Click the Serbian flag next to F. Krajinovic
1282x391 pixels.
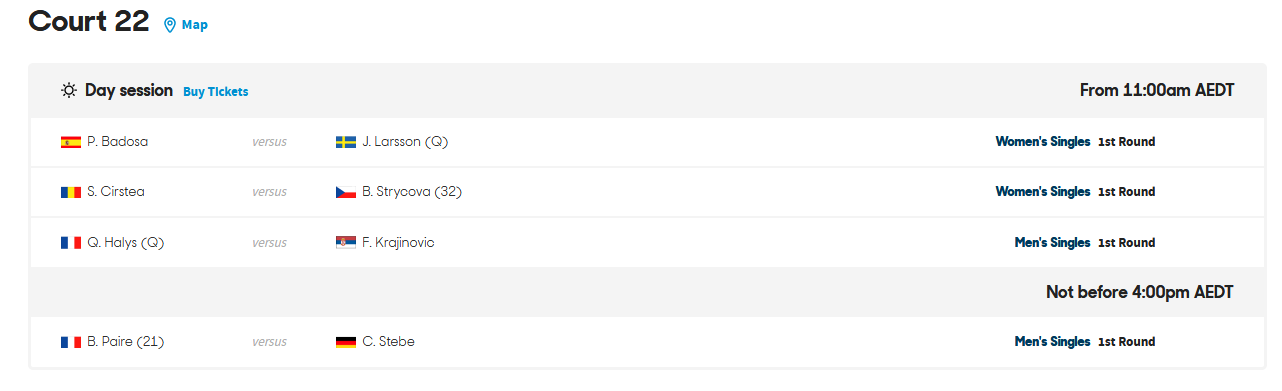click(x=346, y=243)
